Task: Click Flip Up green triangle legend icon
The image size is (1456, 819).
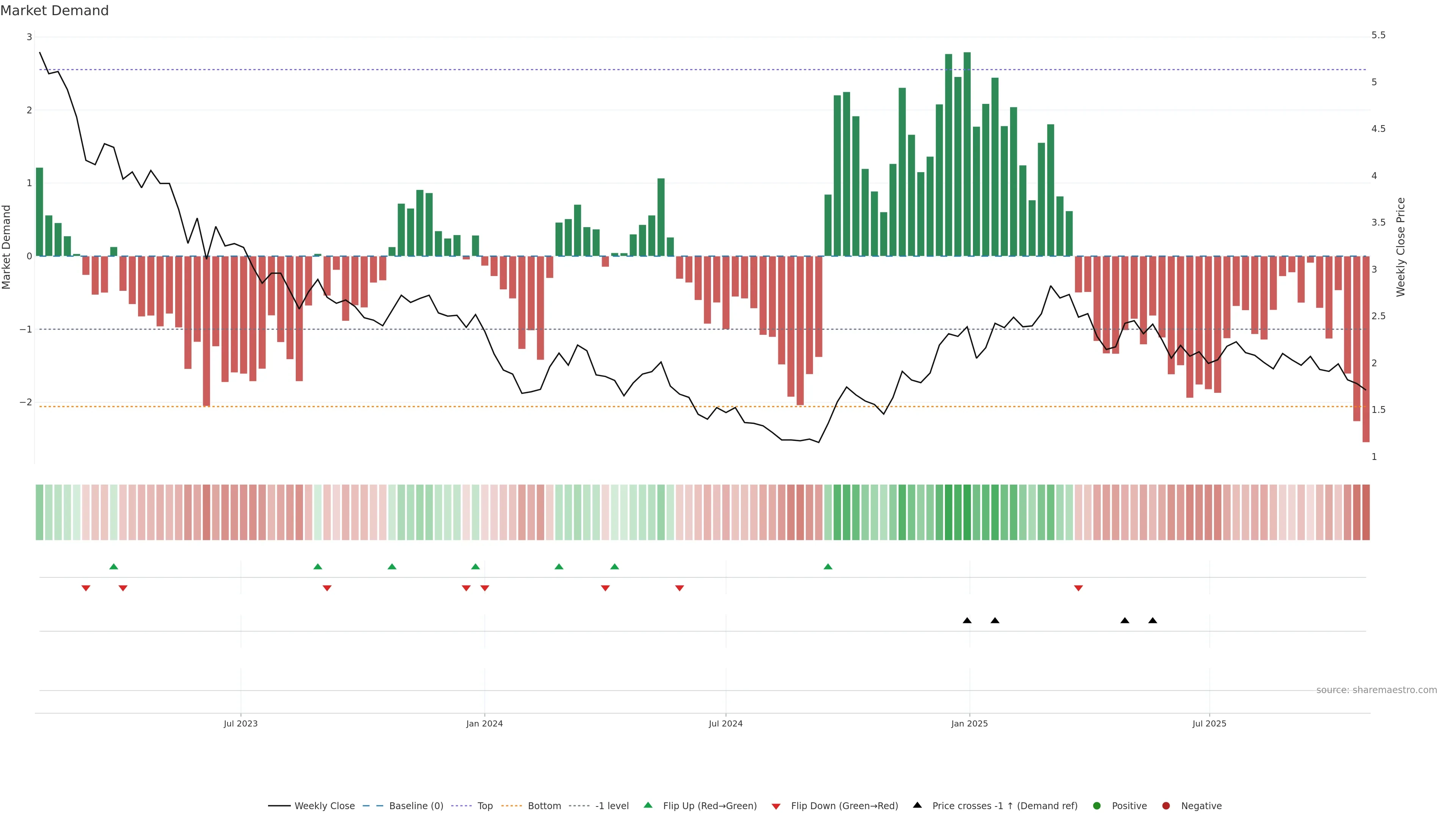Action: point(648,805)
